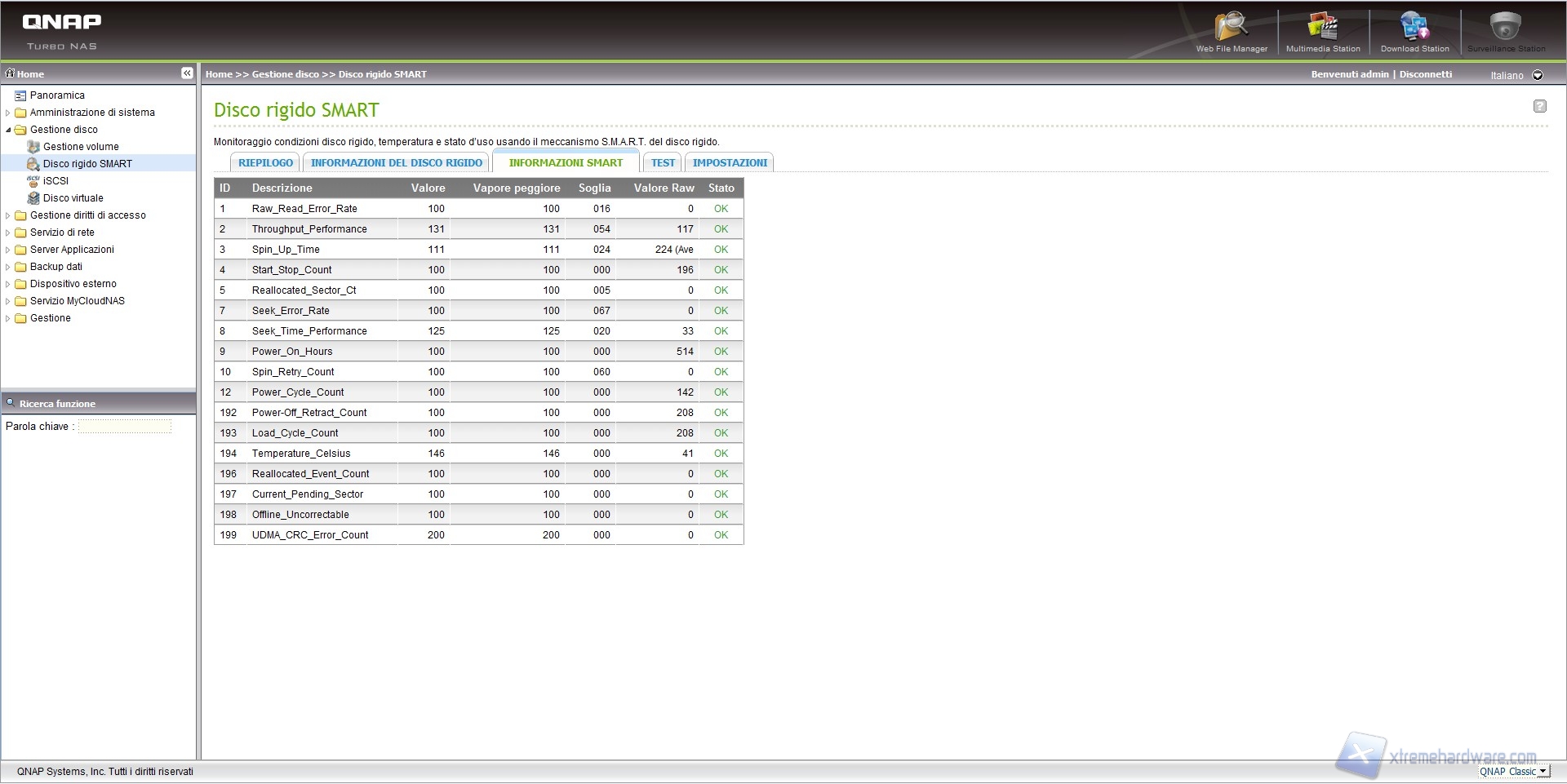This screenshot has width=1567, height=784.
Task: Click the Home breadcrumb link
Action: coord(219,74)
